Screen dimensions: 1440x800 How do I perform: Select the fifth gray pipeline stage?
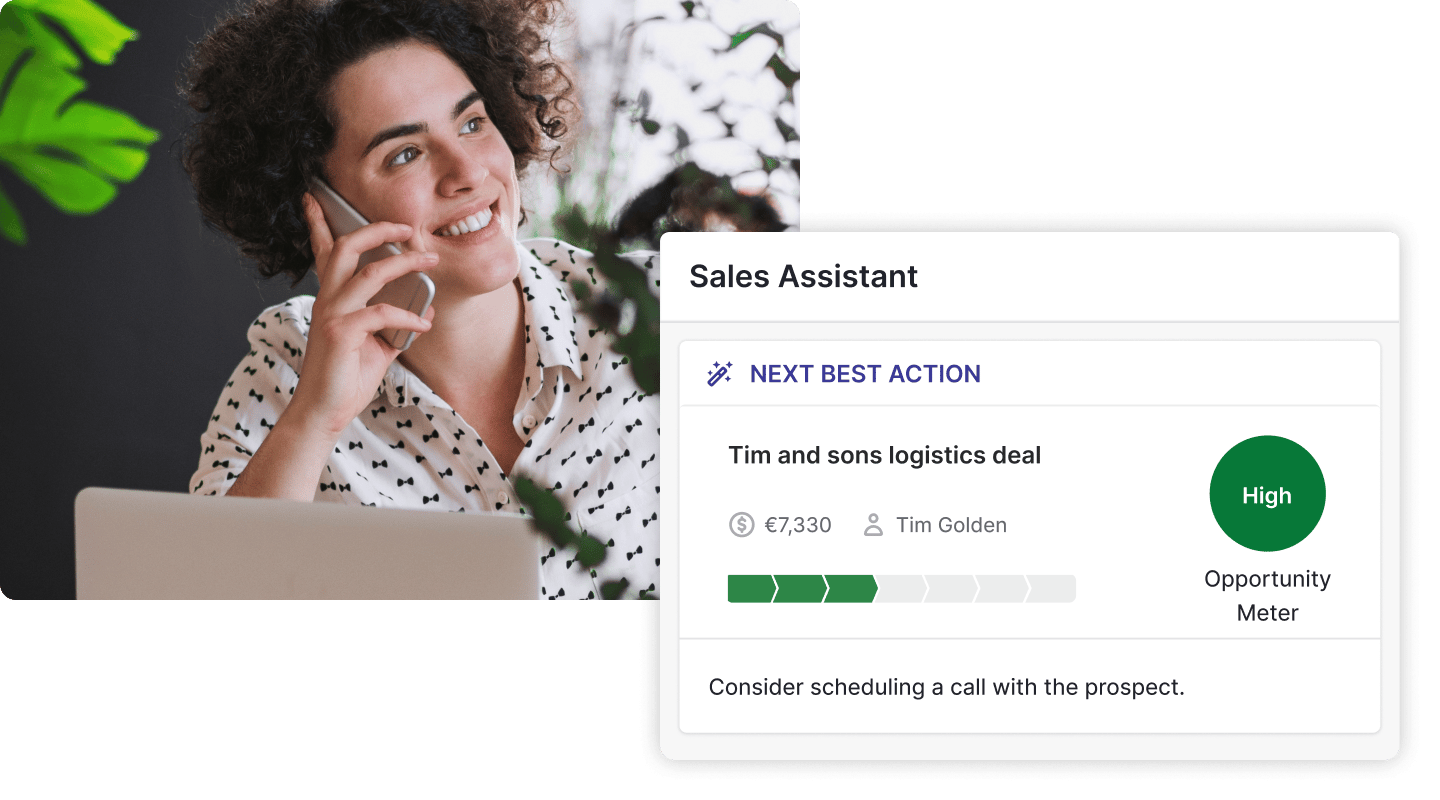click(952, 589)
